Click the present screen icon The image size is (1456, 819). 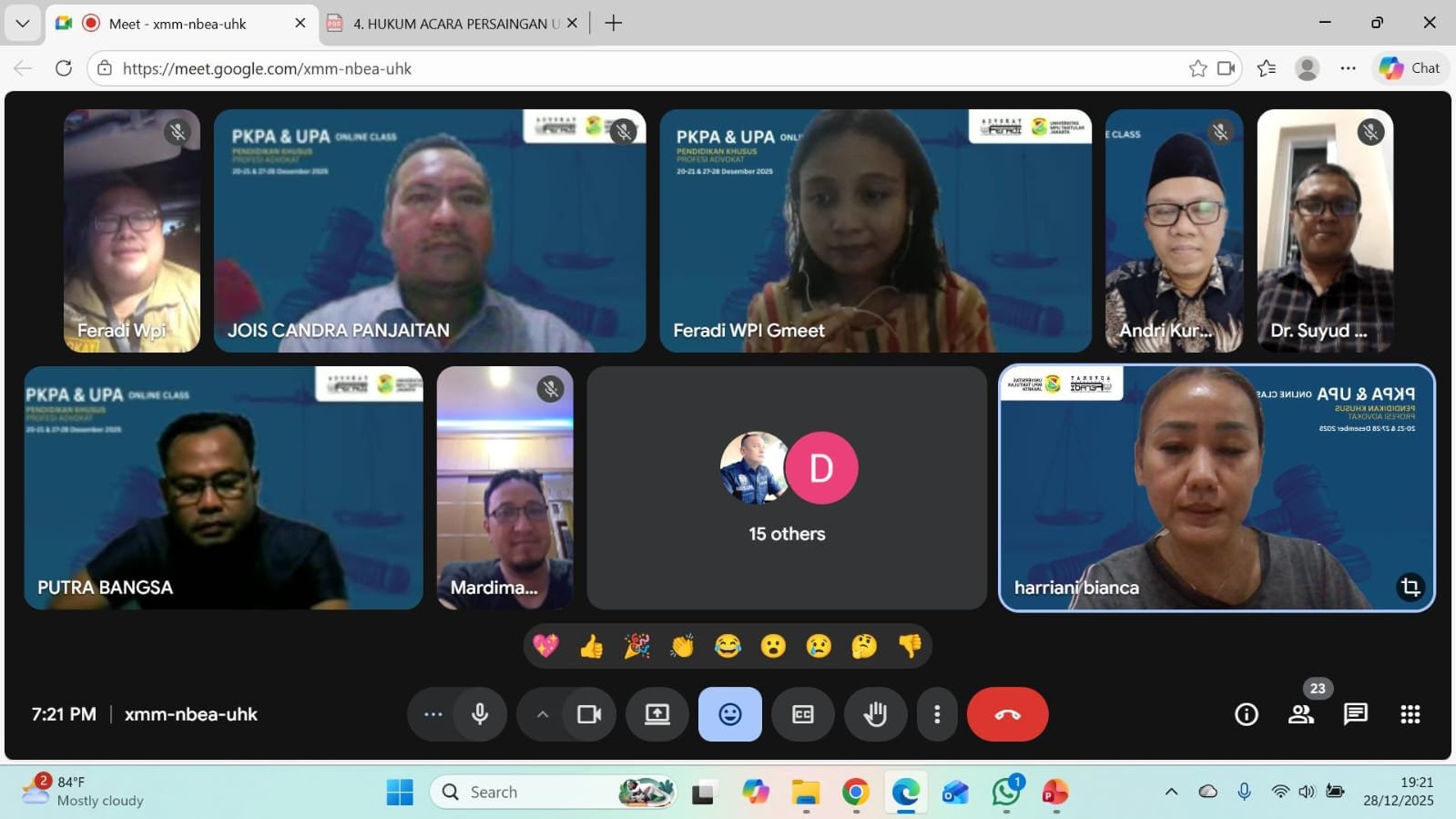pos(657,714)
